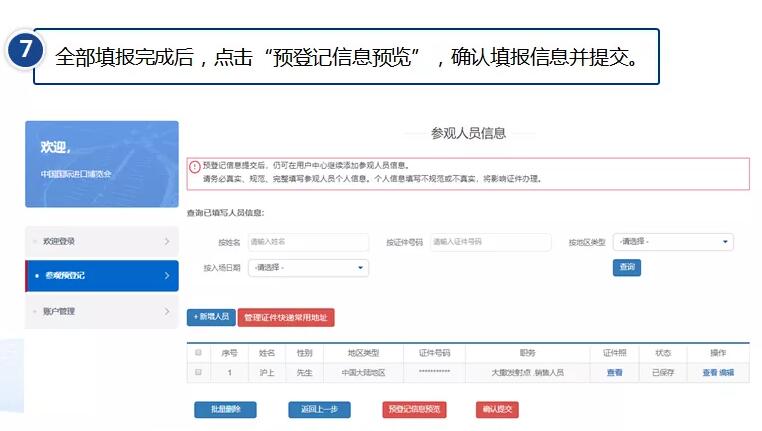
Task: View the 证件照 via 查看 link
Action: coord(614,373)
